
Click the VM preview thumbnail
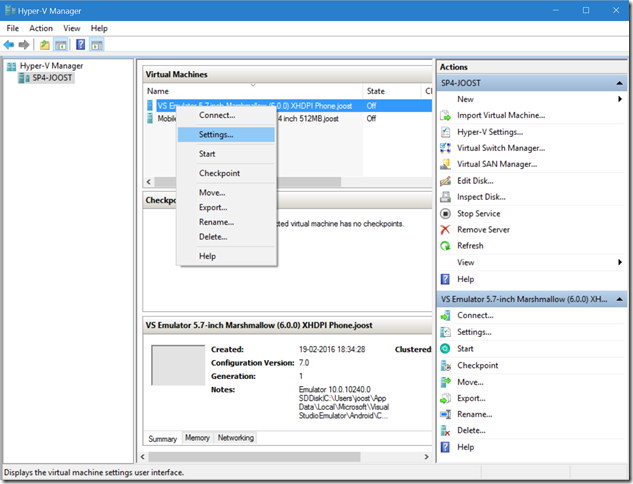coord(178,365)
